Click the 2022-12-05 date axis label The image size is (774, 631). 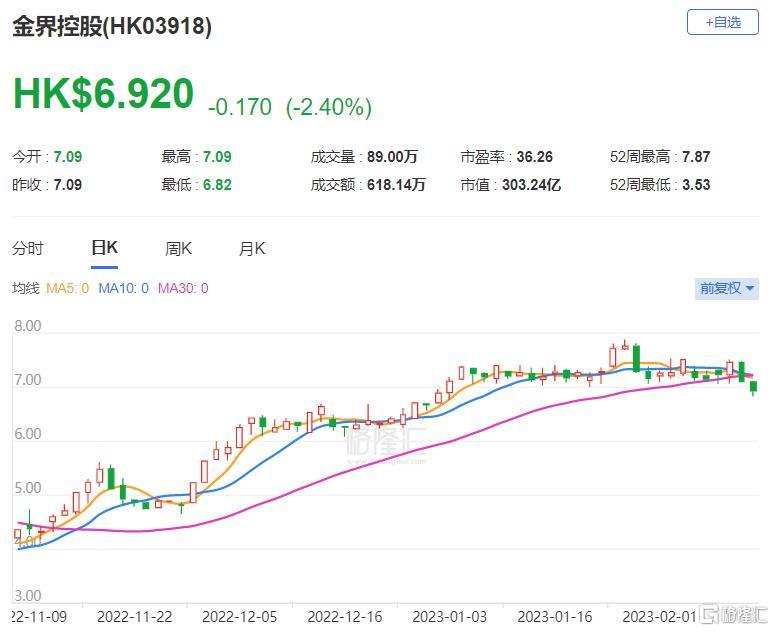coord(239,617)
